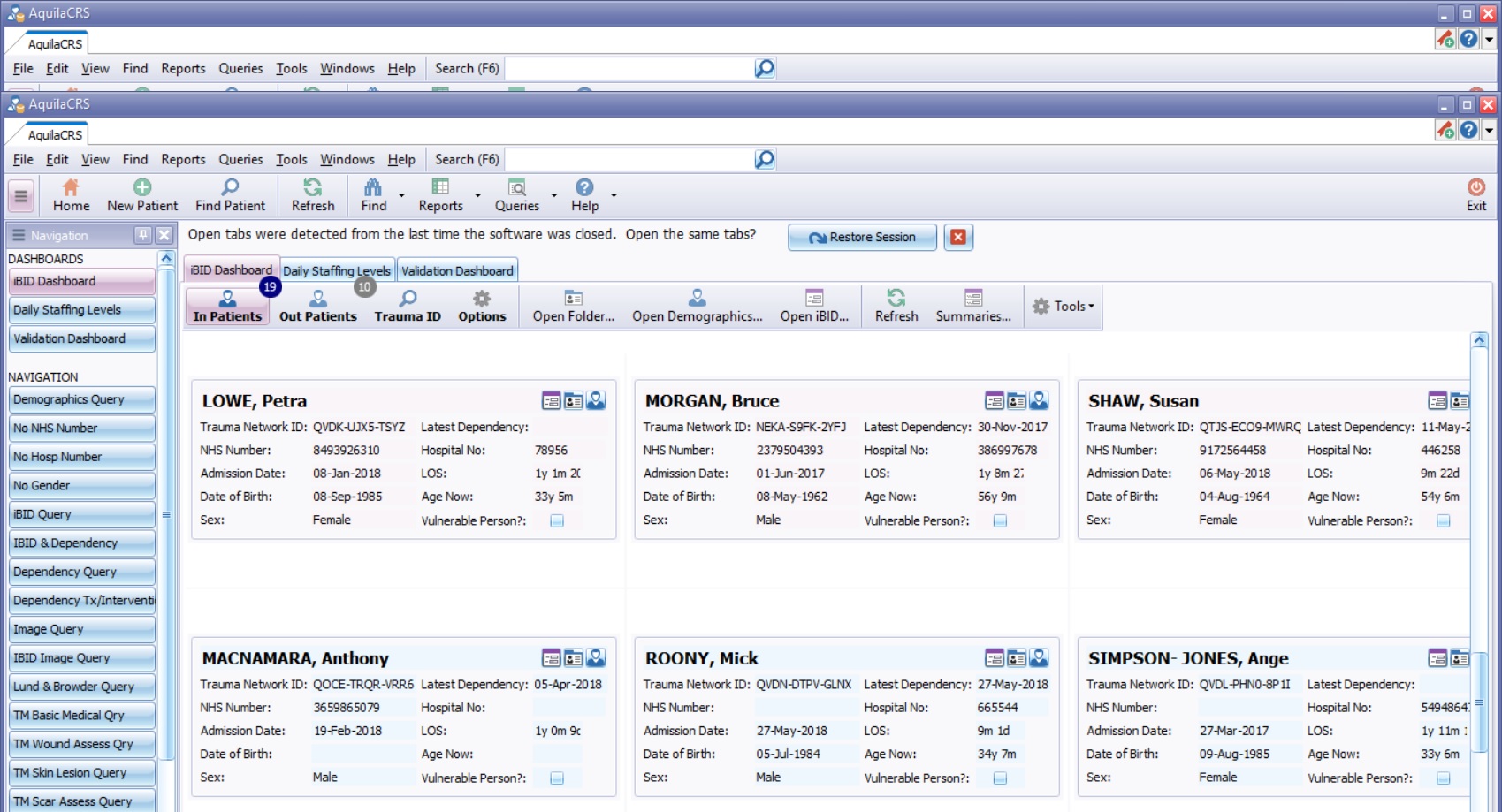Toggle Vulnerable Person checkbox for MORGAN, Bruce
This screenshot has height=812, width=1502.
(1000, 521)
